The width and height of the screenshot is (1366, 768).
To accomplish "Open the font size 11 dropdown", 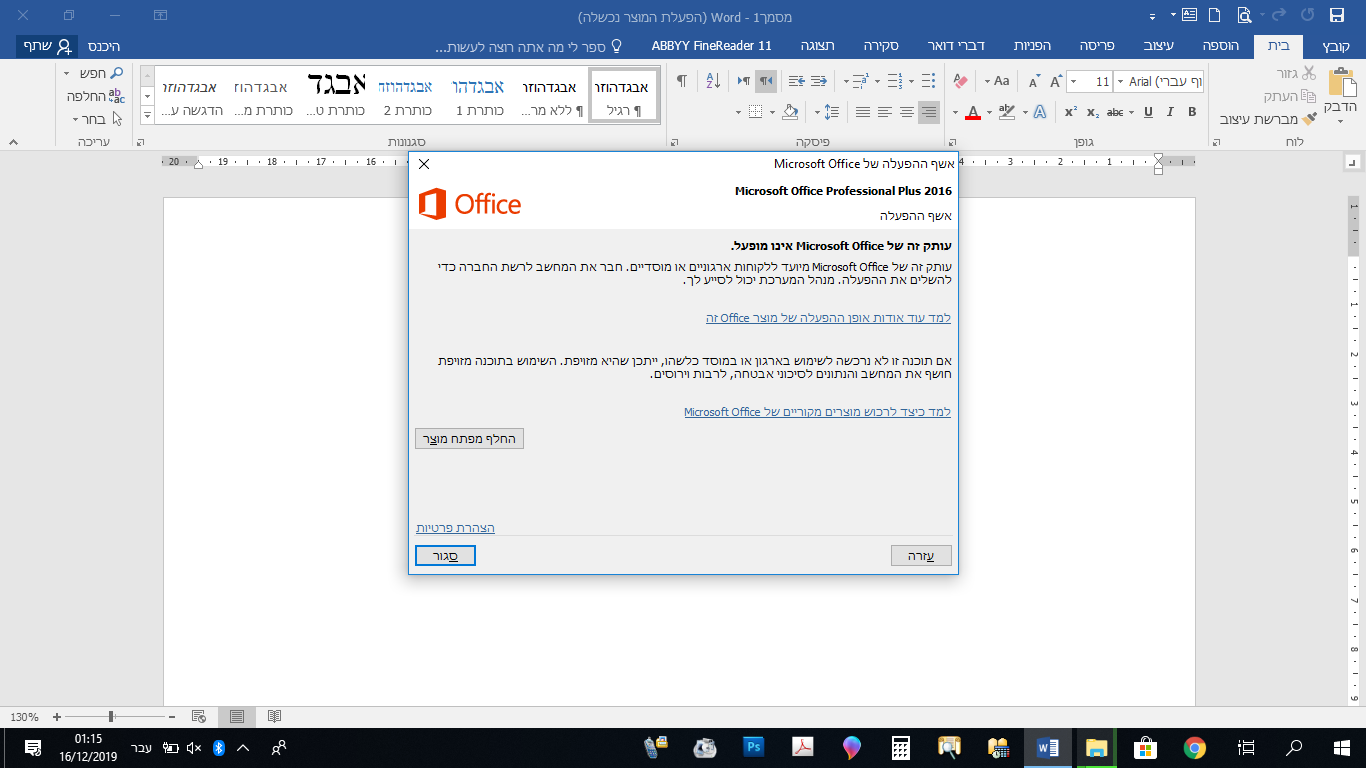I will pos(1072,82).
